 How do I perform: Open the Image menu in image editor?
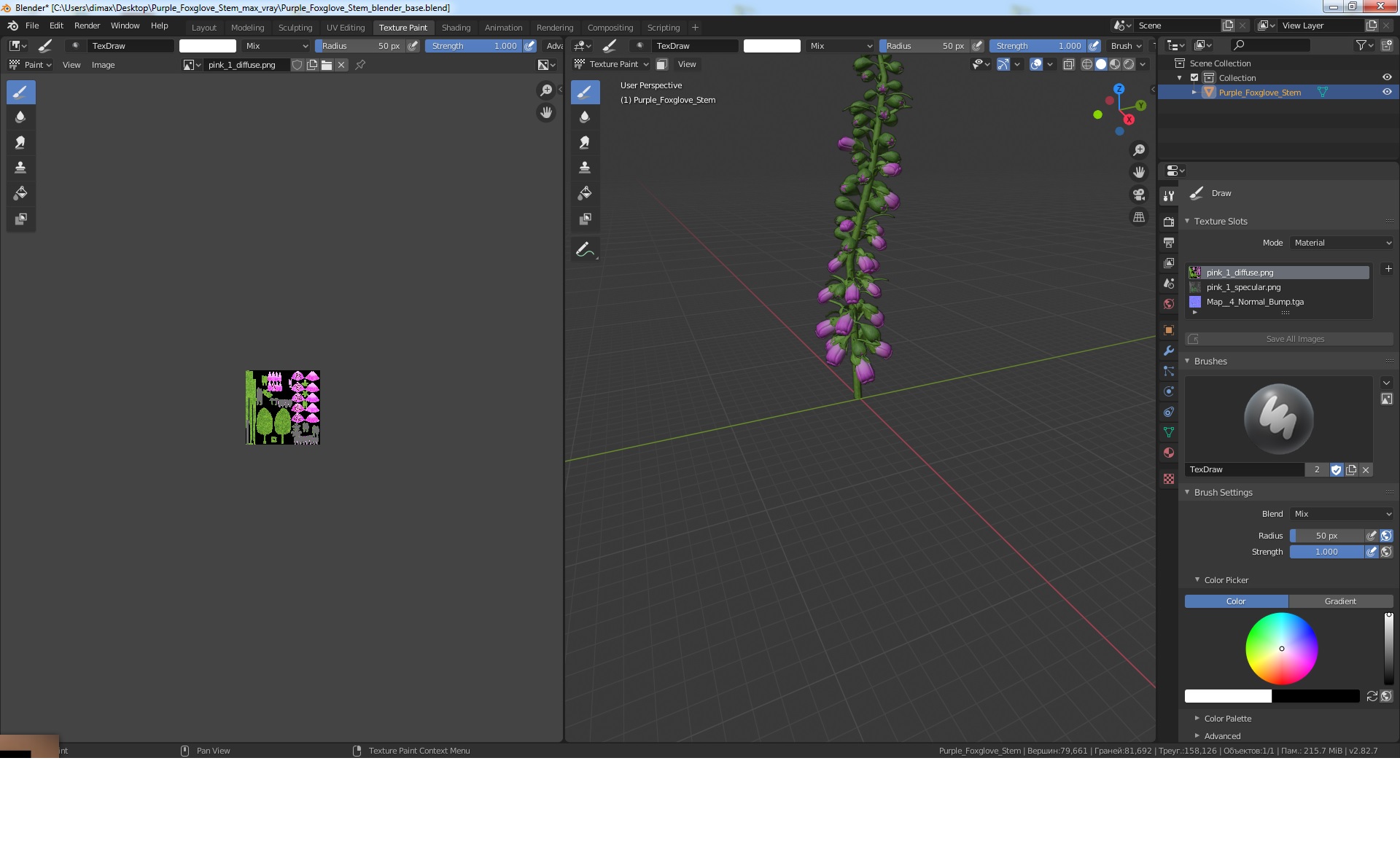click(x=103, y=65)
